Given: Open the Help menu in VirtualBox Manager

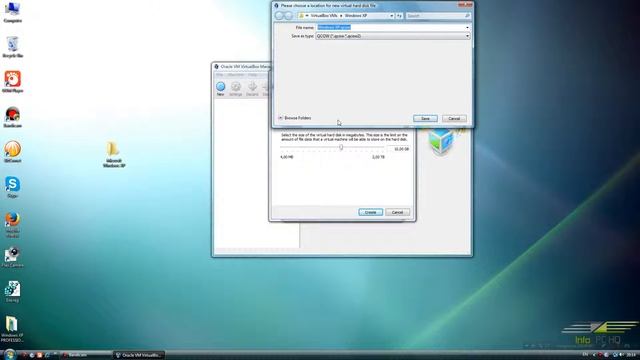Looking at the screenshot, I should (x=253, y=75).
